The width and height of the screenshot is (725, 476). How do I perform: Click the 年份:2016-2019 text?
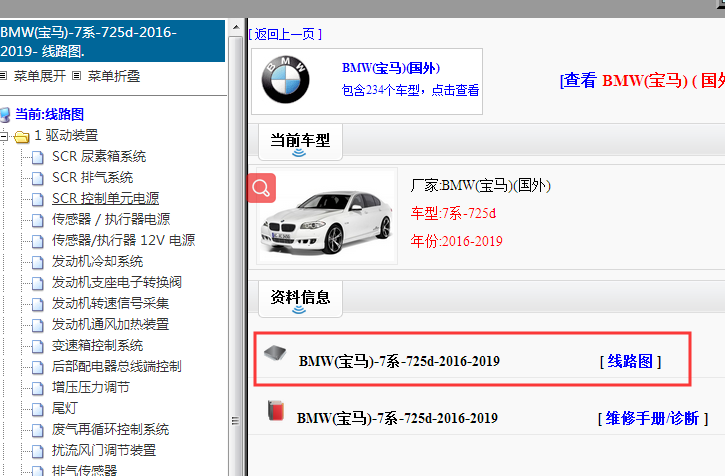pyautogui.click(x=456, y=241)
